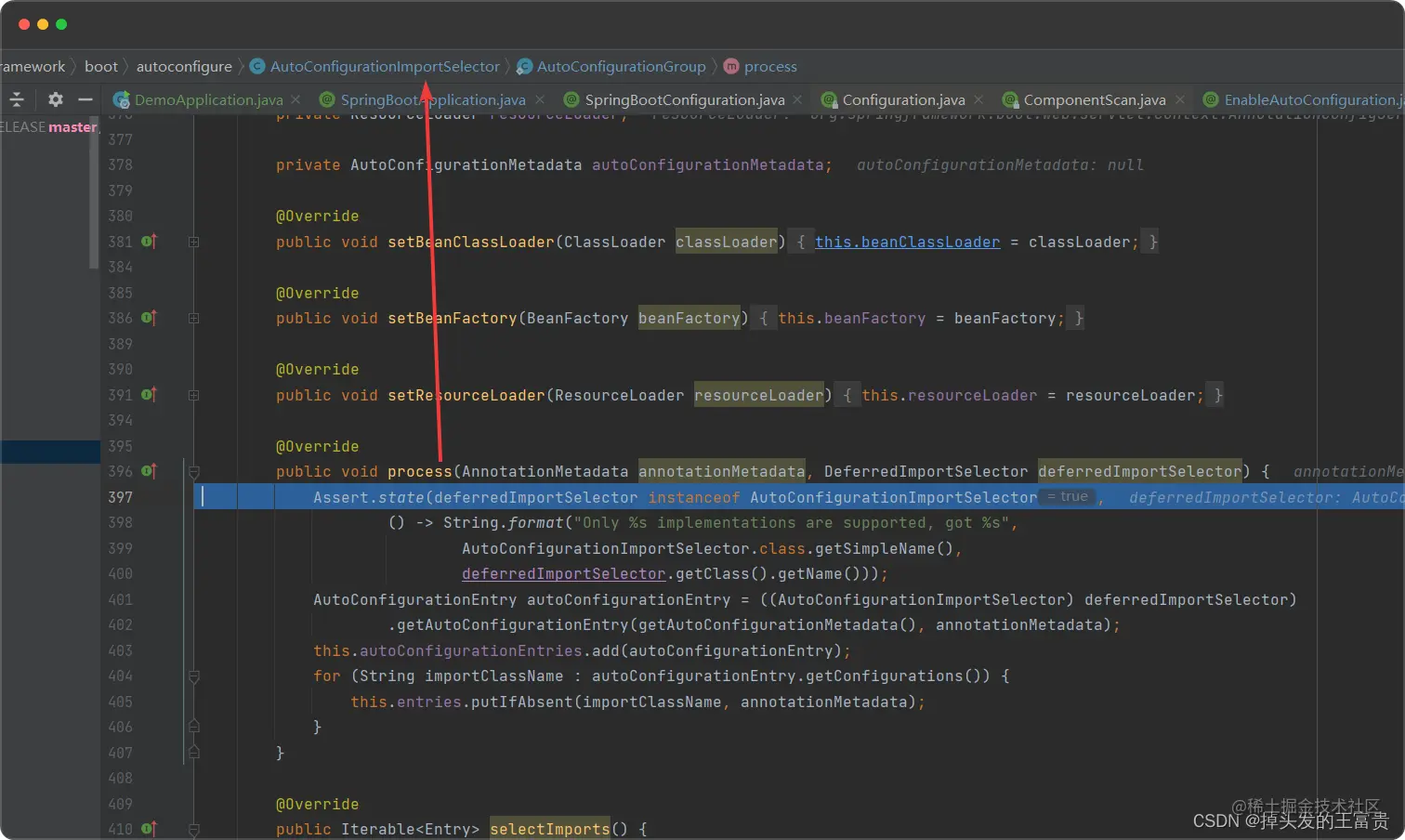Switch to the ComponentScan.java tab
The width and height of the screenshot is (1405, 840).
(1095, 99)
